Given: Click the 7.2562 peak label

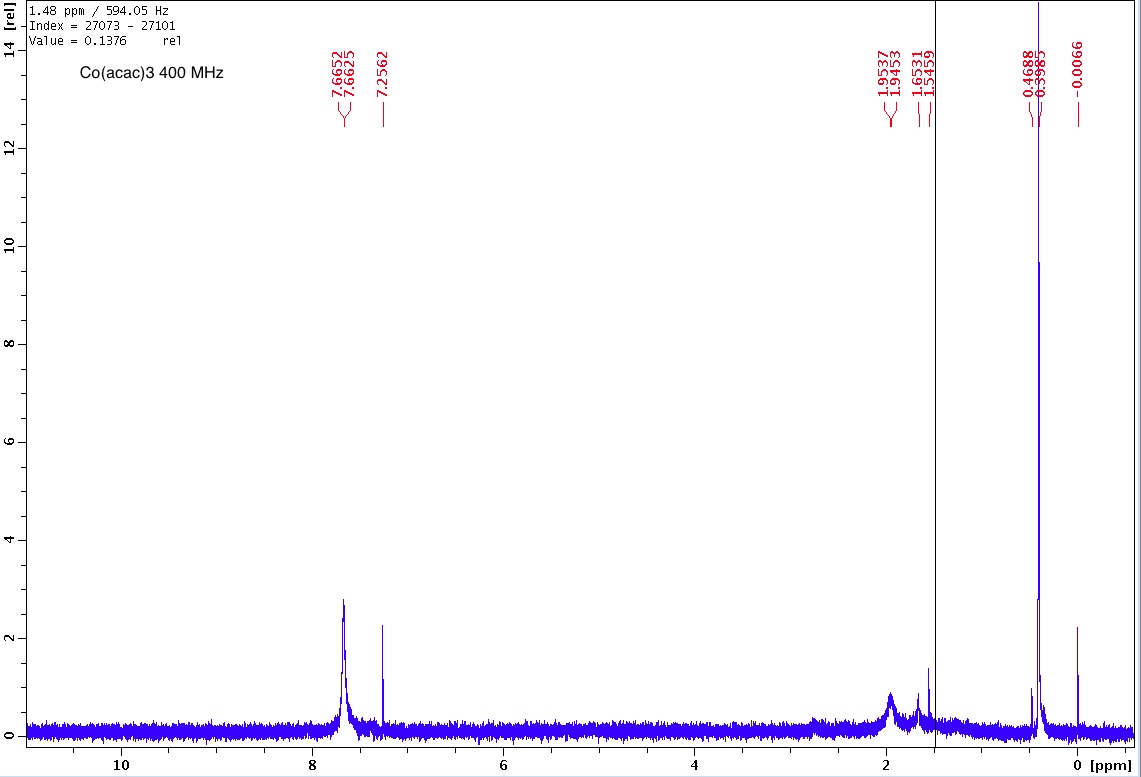Looking at the screenshot, I should tap(382, 74).
